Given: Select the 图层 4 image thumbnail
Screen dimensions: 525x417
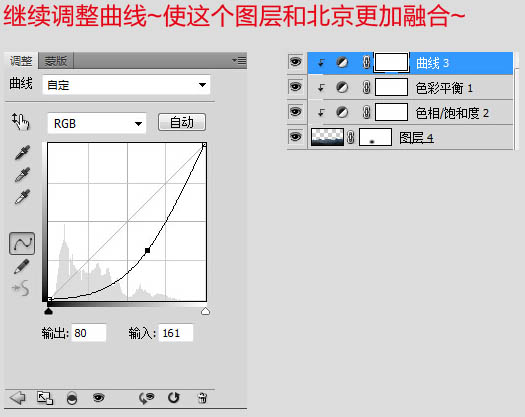Looking at the screenshot, I should [x=327, y=137].
